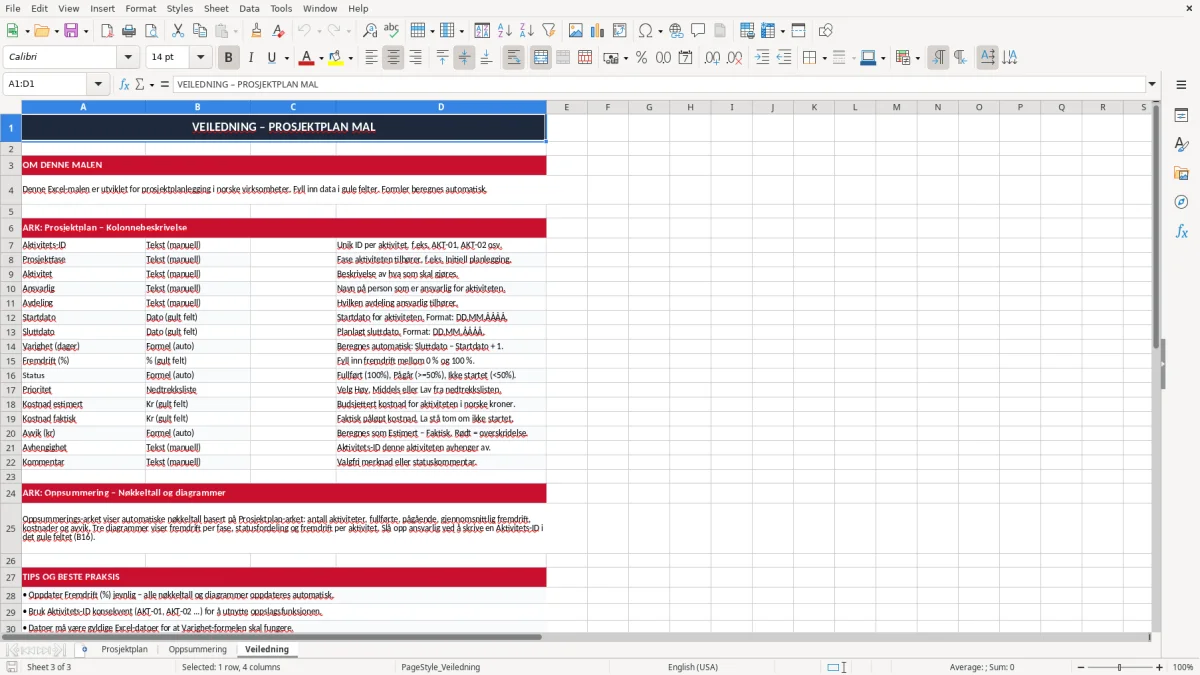Open the Data menu
Screen dimensions: 1200x675
249,8
